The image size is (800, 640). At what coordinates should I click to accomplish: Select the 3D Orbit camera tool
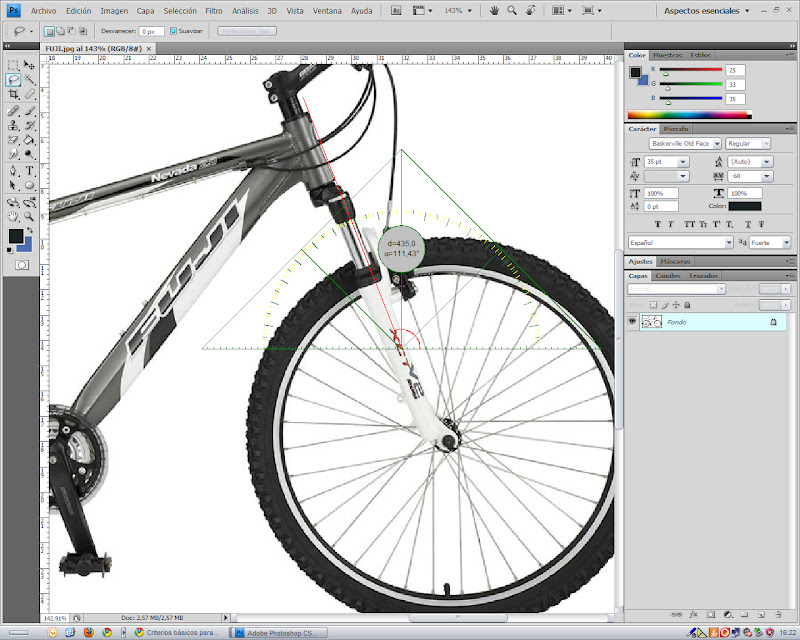click(x=29, y=202)
